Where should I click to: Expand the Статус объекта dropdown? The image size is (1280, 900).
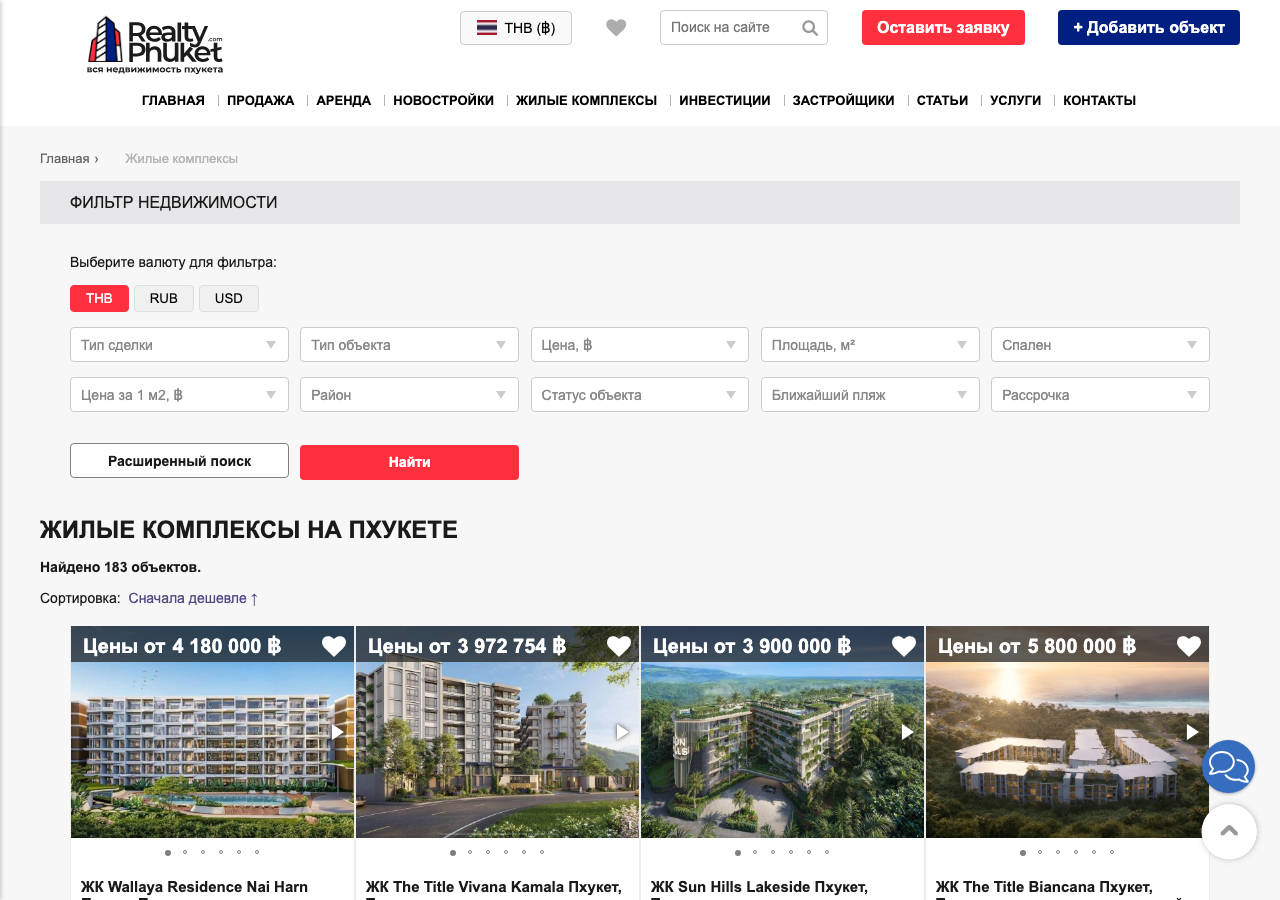[x=640, y=395]
